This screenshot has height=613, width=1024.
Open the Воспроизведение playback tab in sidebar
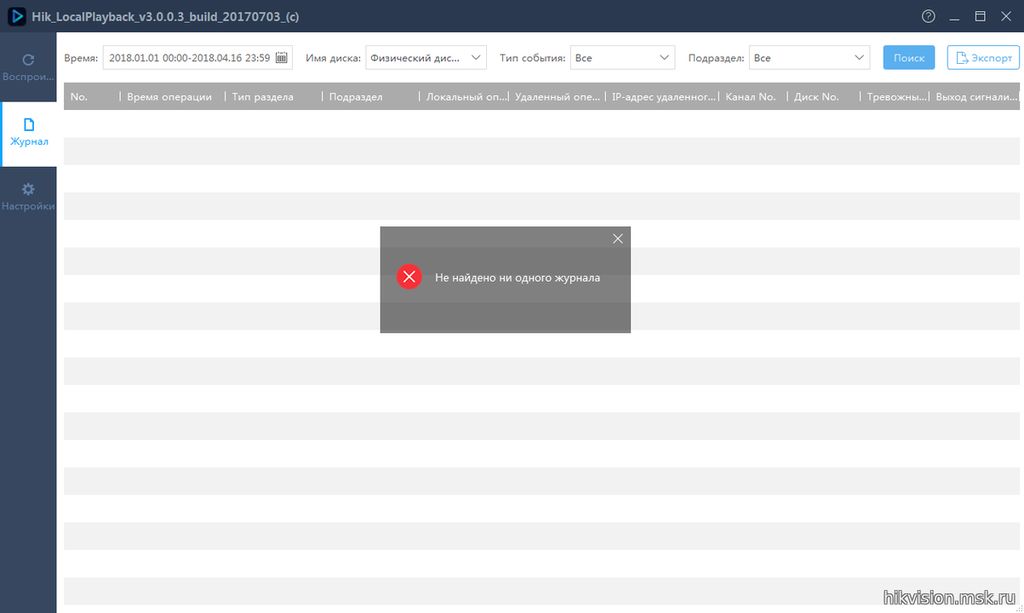click(28, 68)
